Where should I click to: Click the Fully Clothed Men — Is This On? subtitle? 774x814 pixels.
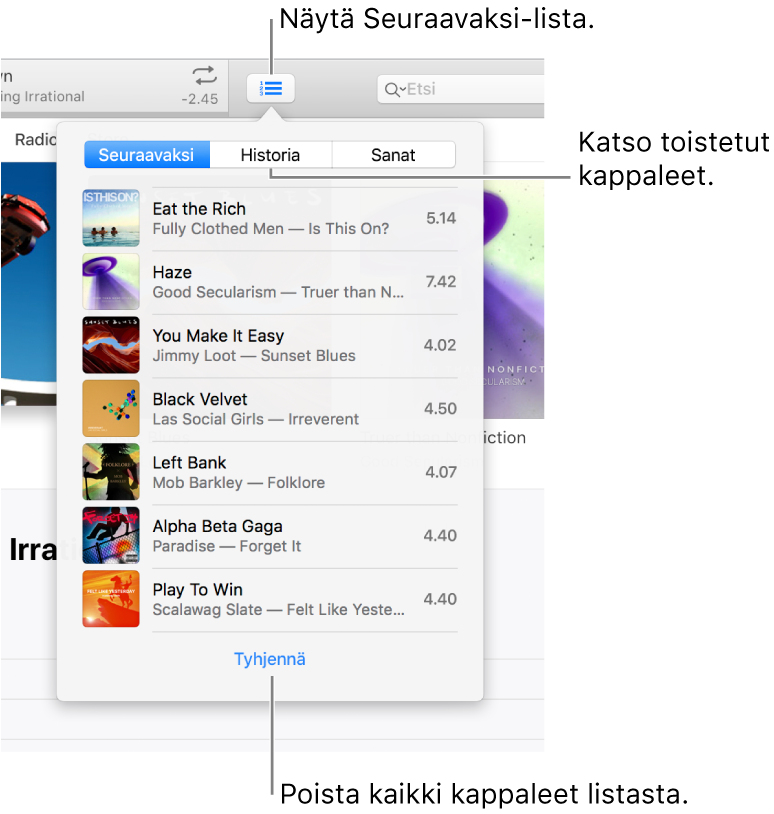click(271, 228)
